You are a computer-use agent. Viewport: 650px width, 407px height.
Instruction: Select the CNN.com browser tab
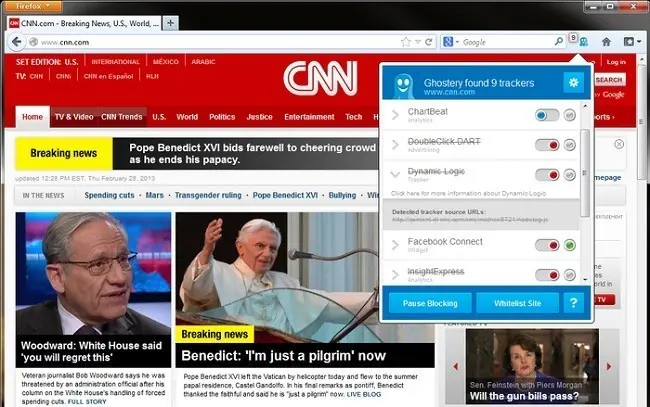[x=84, y=23]
